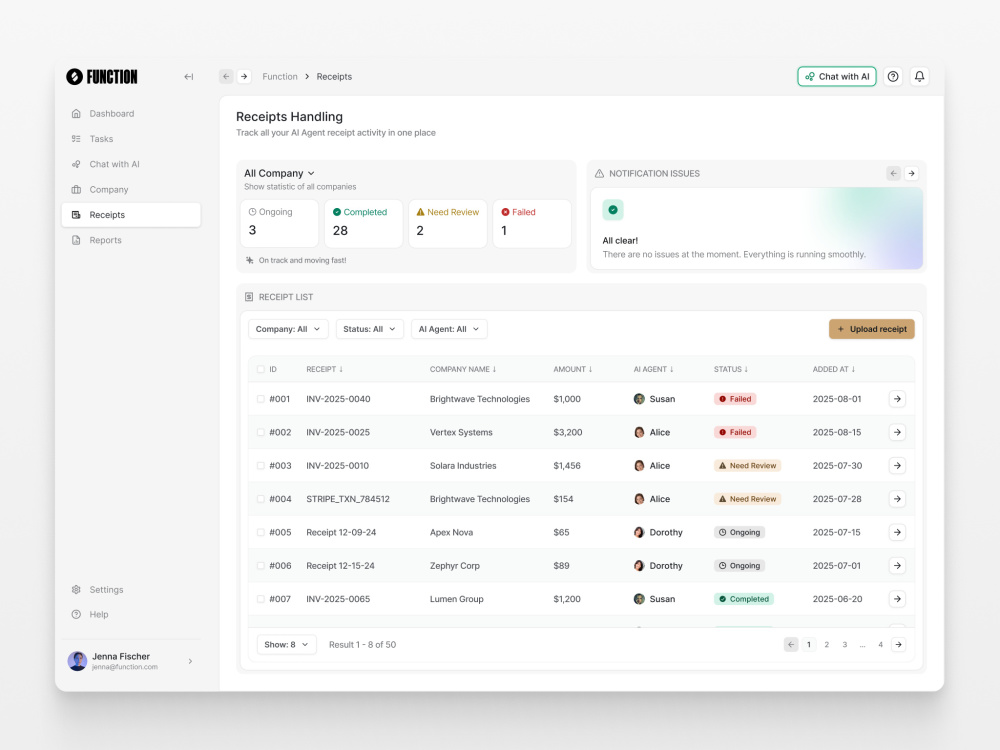This screenshot has width=1000, height=750.
Task: Click the Chat with AI header button
Action: (837, 77)
